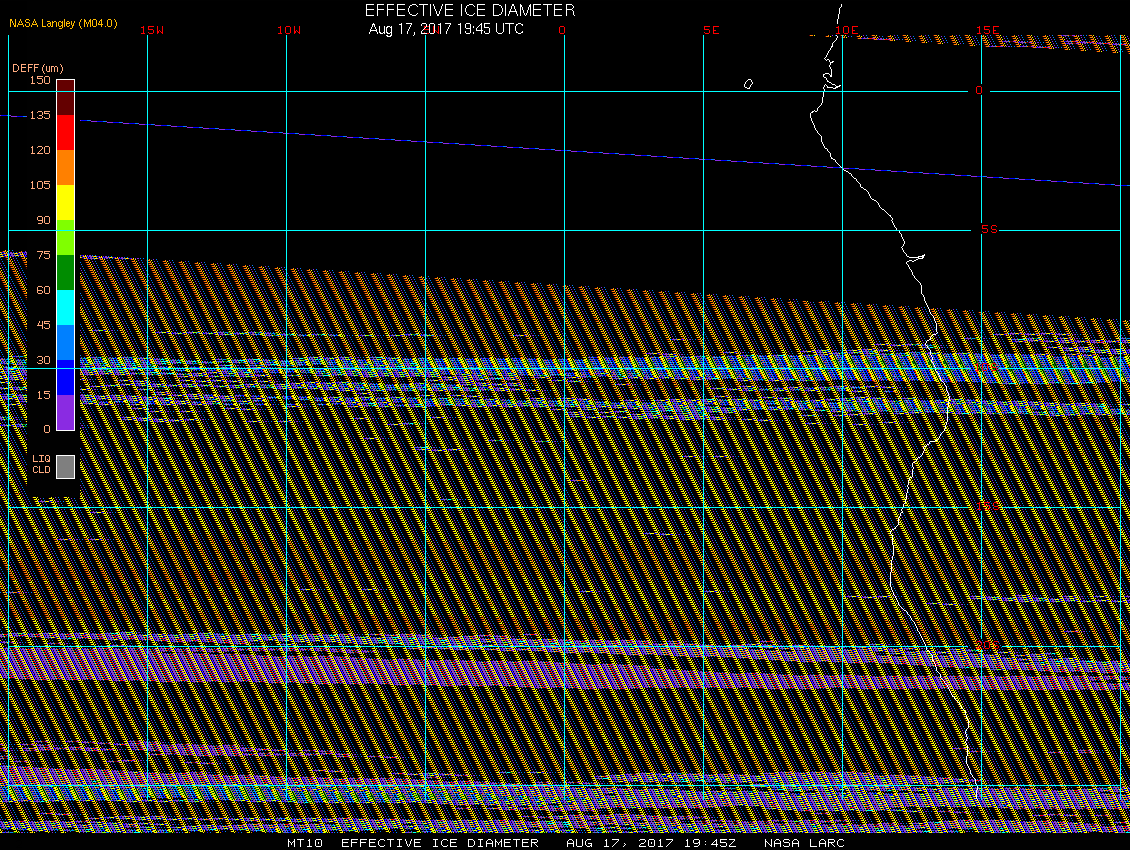Click the '135' color scale value
The height and width of the screenshot is (850, 1130).
click(40, 115)
